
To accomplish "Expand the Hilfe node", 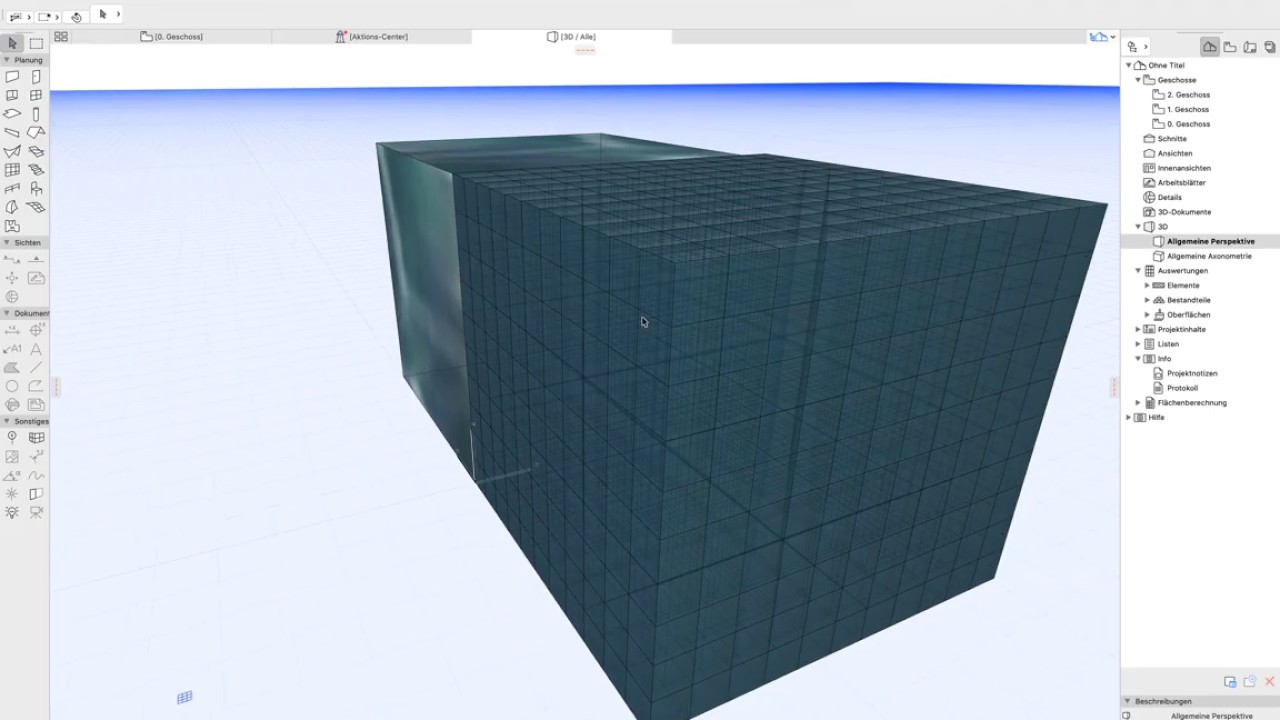I will point(1129,417).
